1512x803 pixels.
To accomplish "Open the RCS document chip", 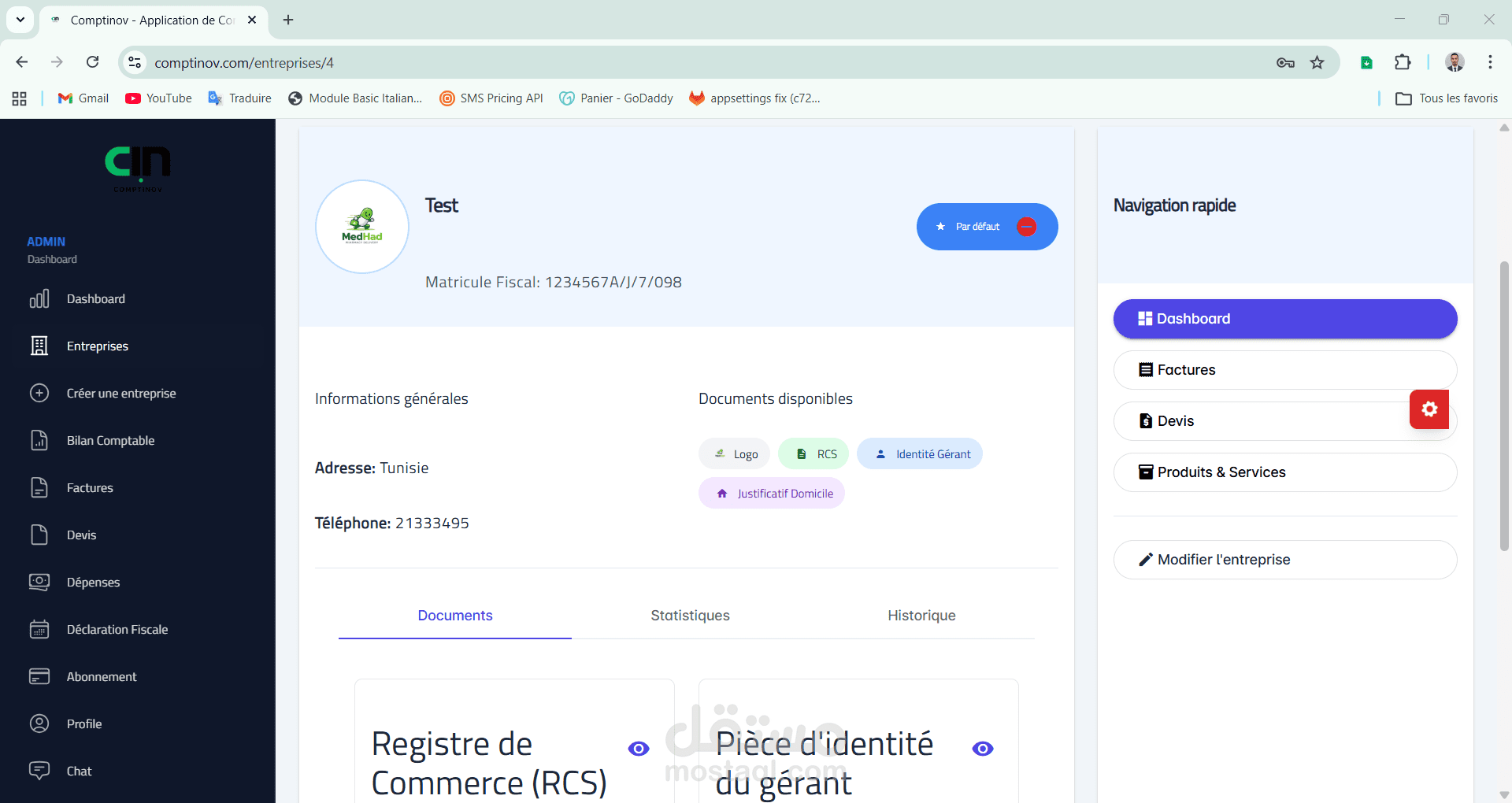I will click(813, 454).
